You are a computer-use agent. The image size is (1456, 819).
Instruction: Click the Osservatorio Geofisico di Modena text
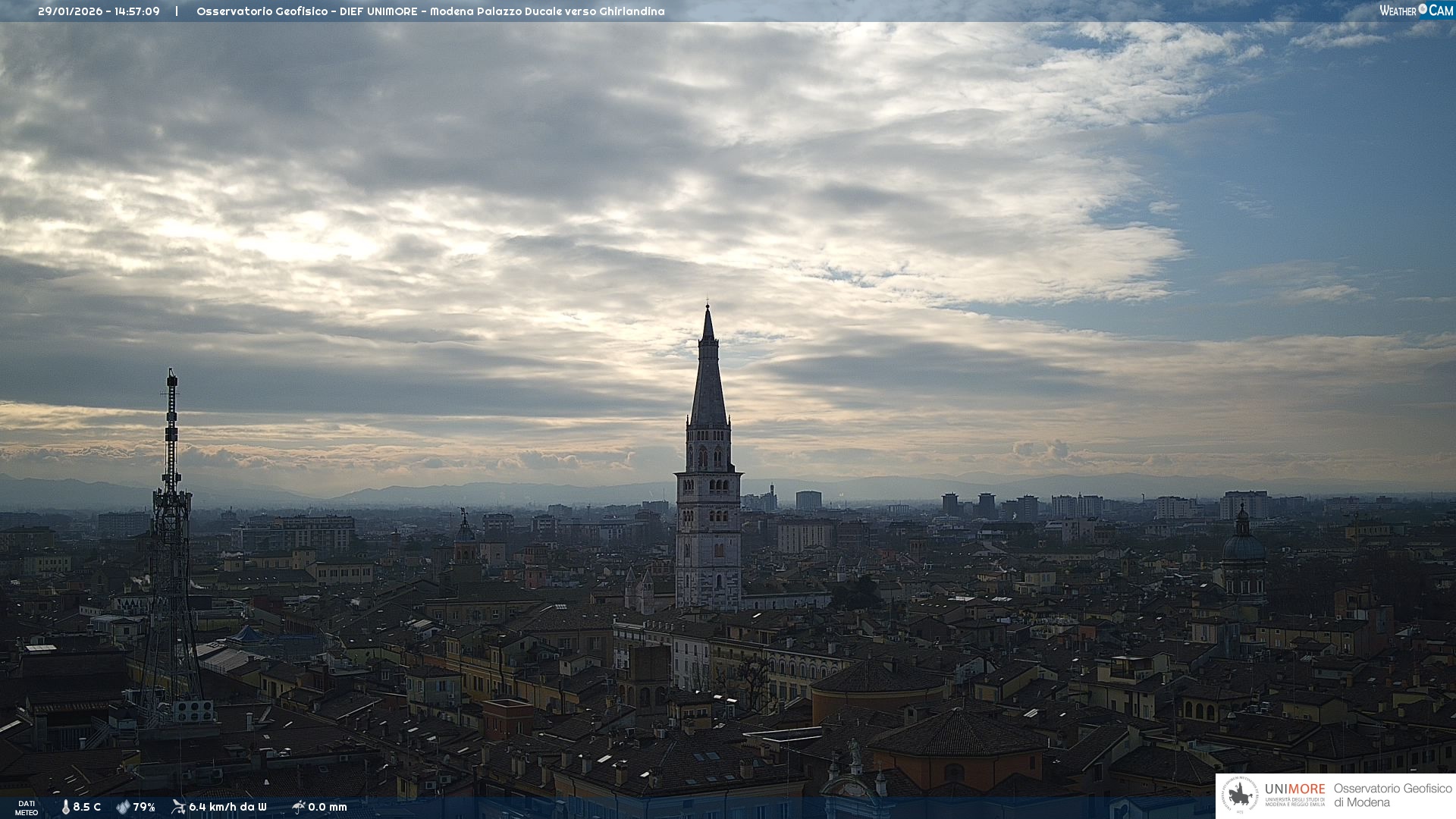[1392, 795]
